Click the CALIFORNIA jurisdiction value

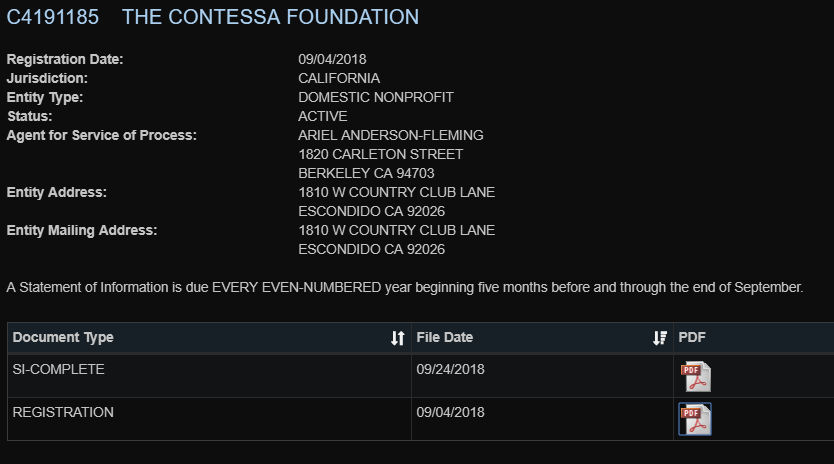339,78
